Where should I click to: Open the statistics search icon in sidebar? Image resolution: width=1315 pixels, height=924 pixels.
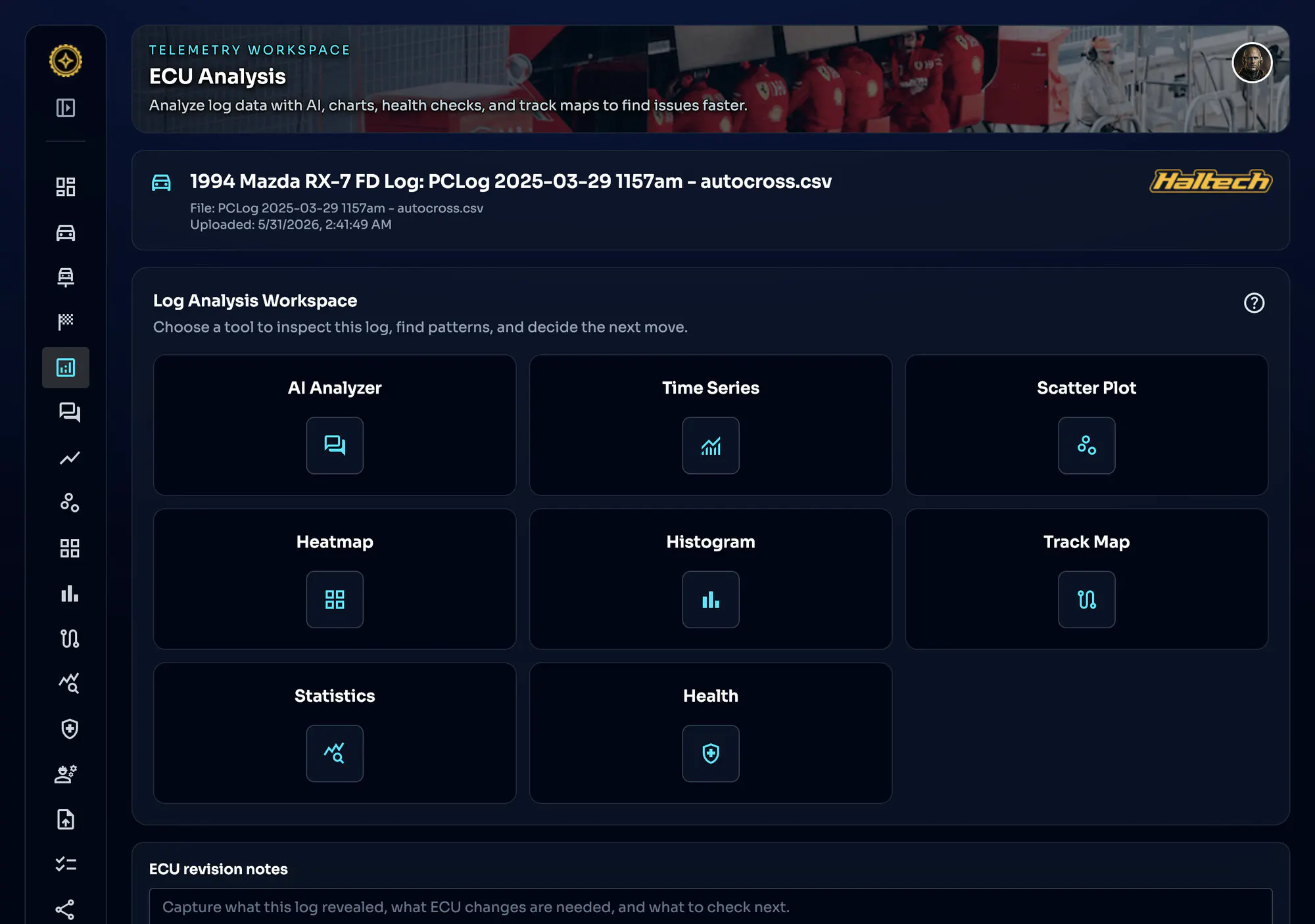(70, 683)
